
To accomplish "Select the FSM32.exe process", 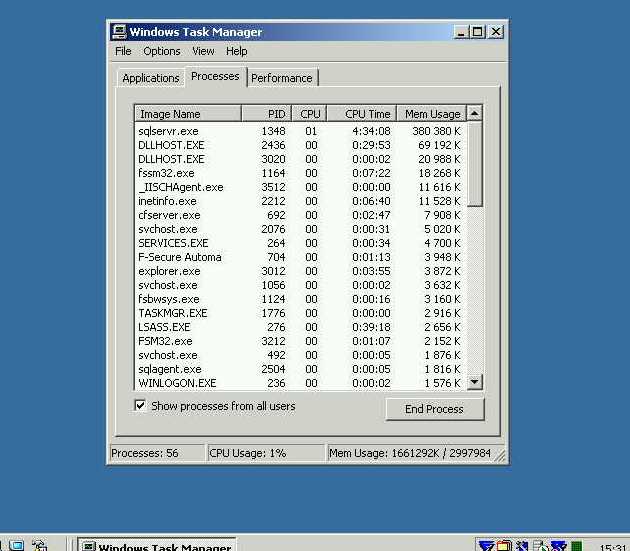I will [300, 341].
